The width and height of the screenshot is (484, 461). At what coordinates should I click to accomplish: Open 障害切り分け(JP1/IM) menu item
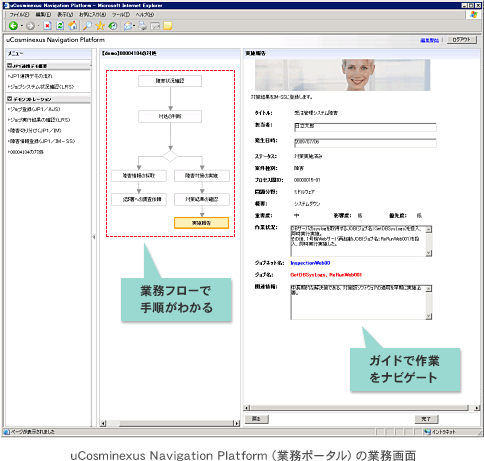pyautogui.click(x=35, y=130)
